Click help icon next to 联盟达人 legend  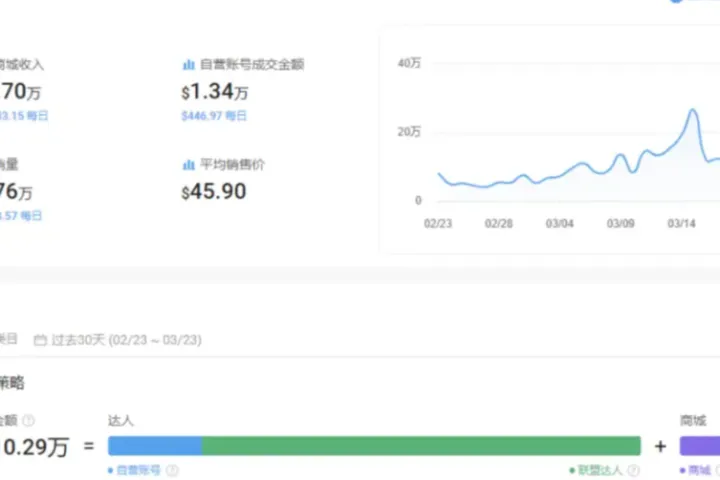click(x=633, y=470)
